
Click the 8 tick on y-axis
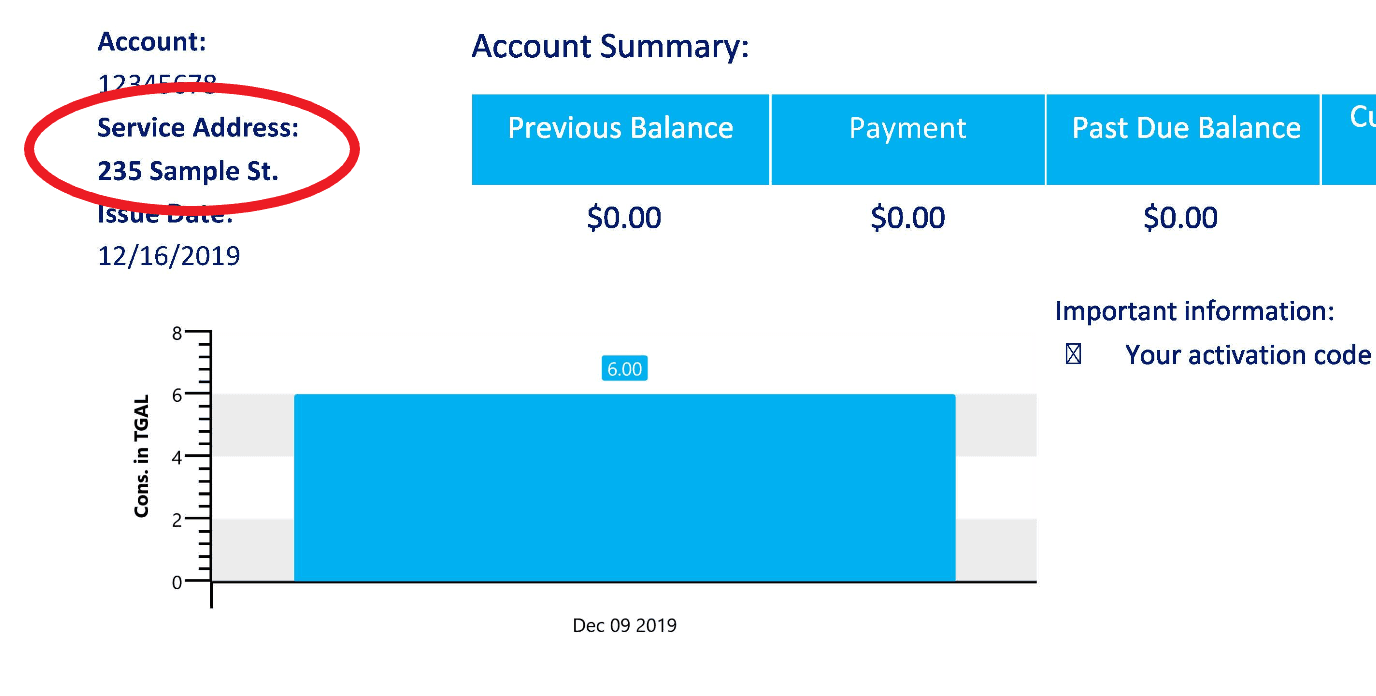(x=177, y=334)
